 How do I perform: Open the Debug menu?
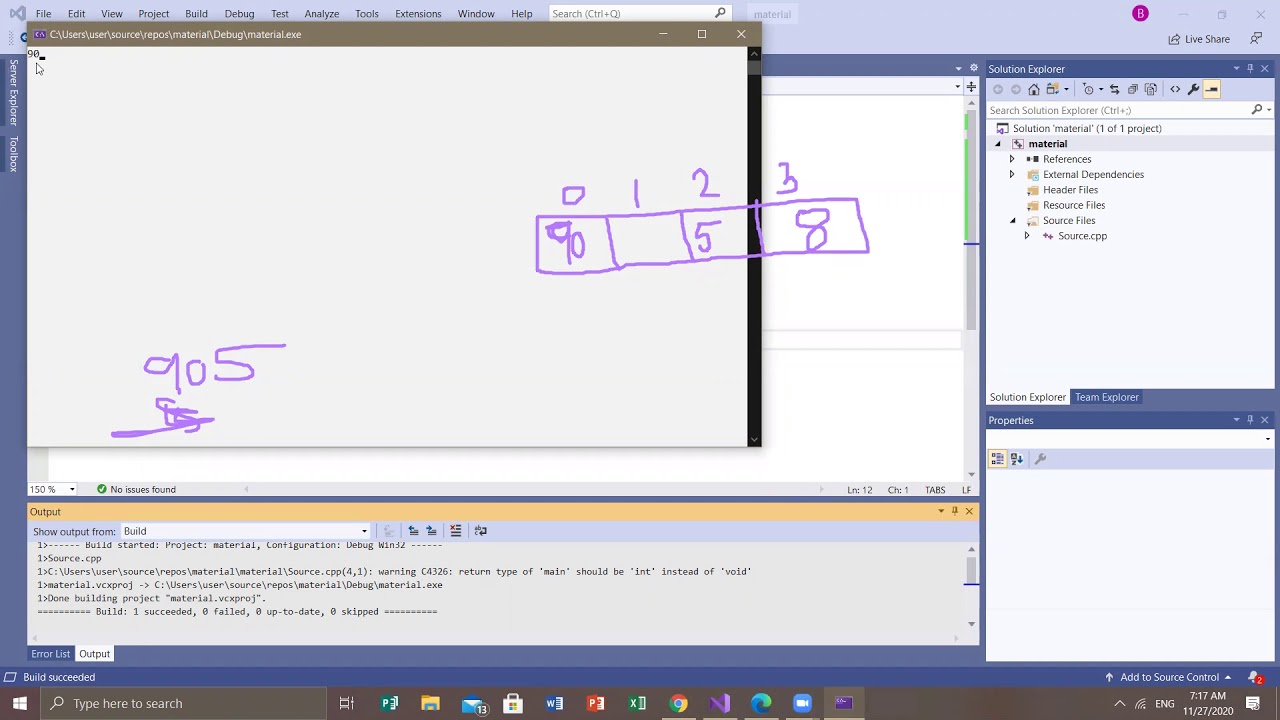pyautogui.click(x=239, y=13)
